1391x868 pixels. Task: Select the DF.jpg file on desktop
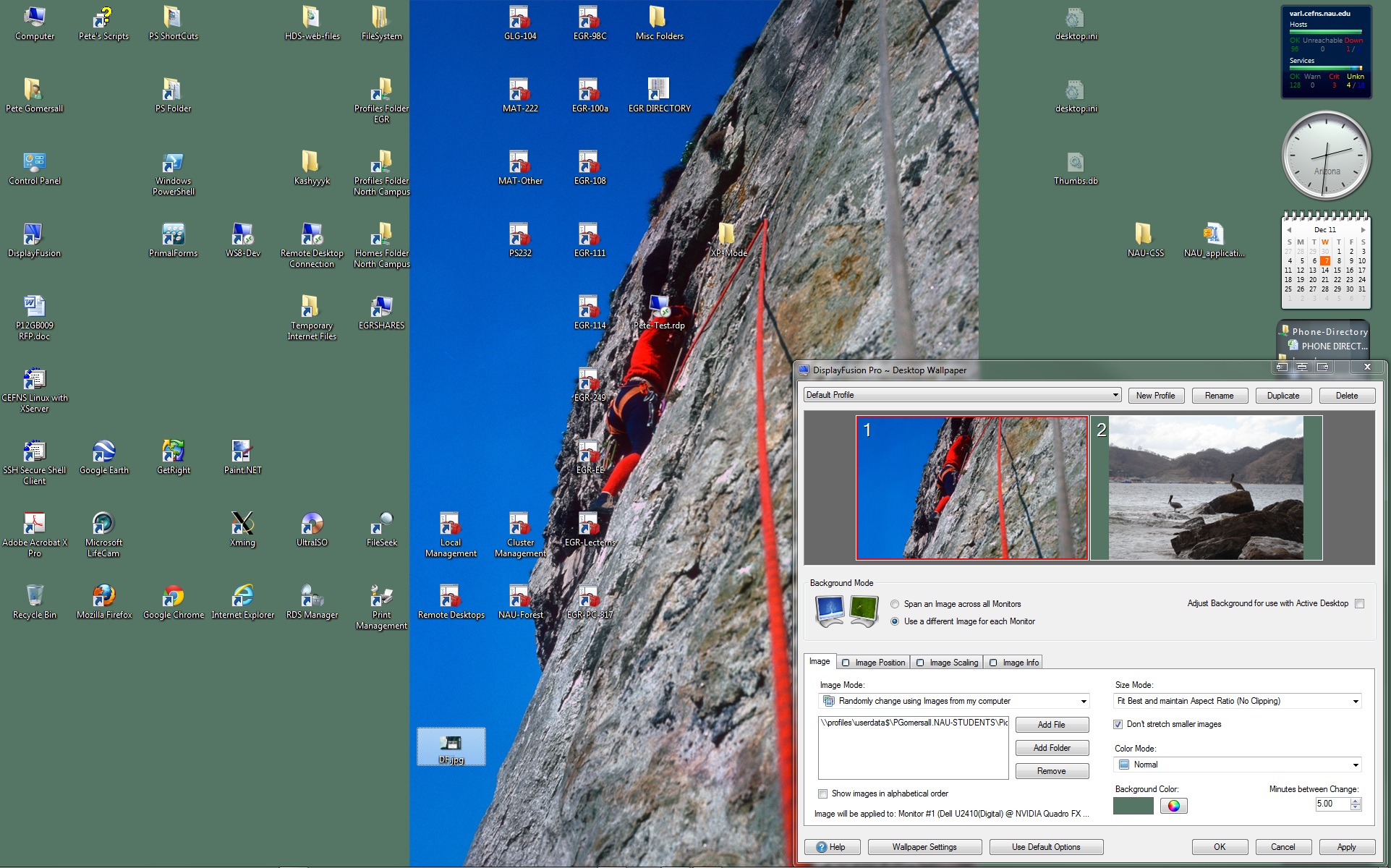click(451, 746)
